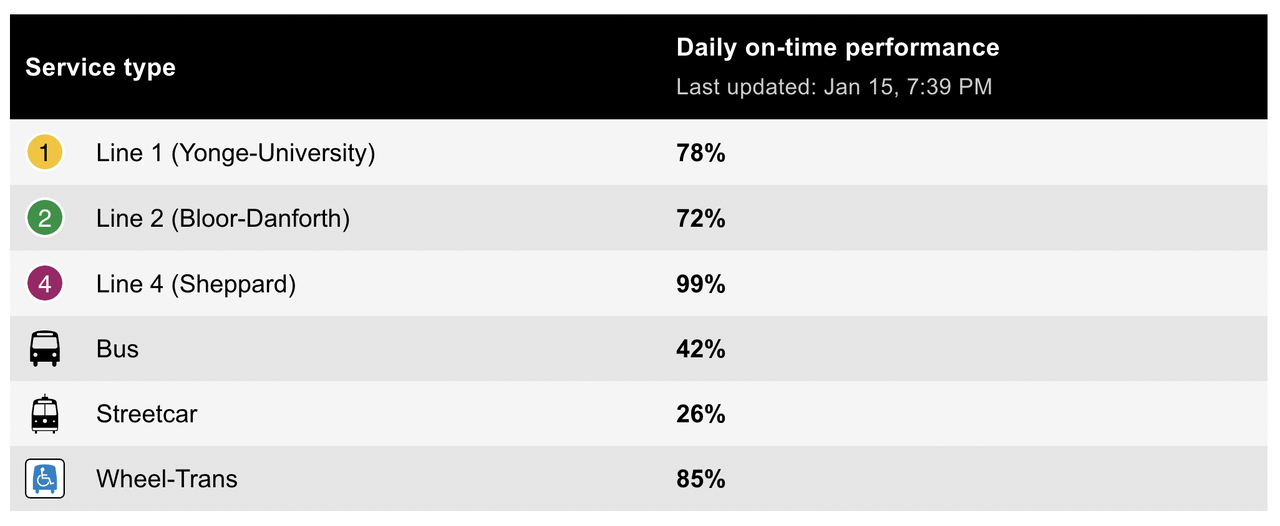Click the Daily on-time performance header

point(837,47)
